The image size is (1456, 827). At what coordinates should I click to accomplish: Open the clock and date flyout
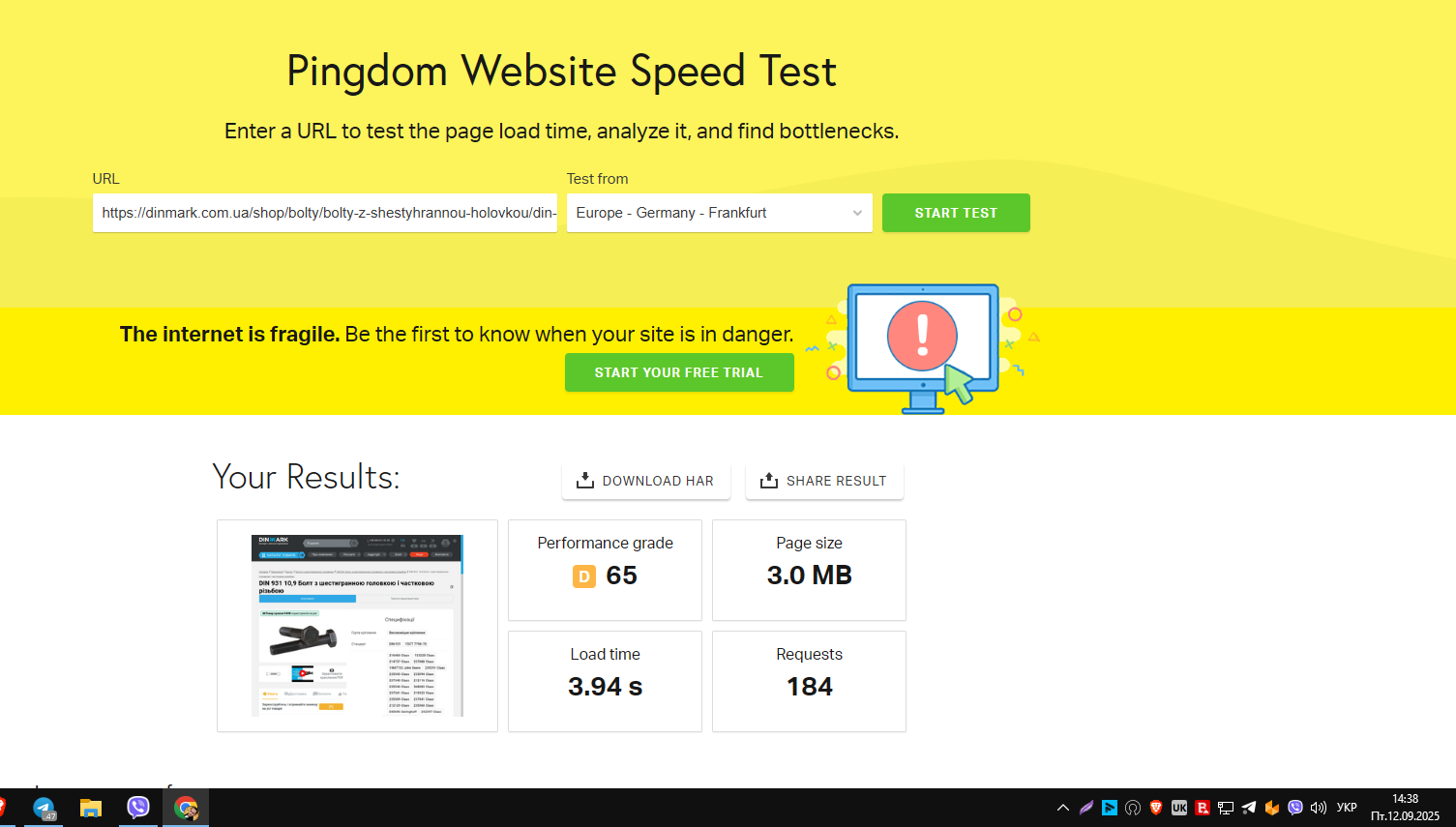point(1405,808)
